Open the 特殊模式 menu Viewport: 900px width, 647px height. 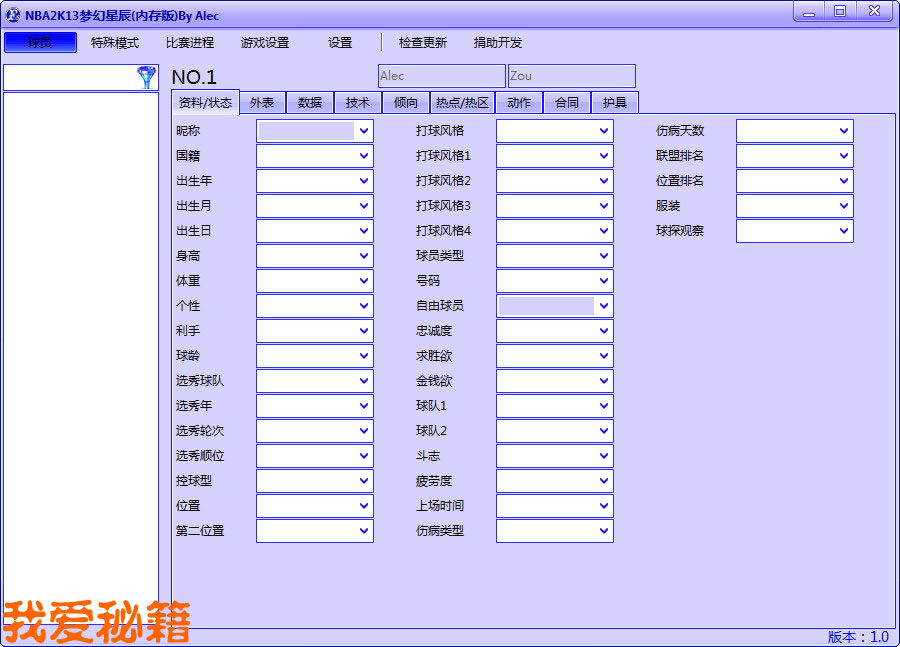tap(115, 43)
